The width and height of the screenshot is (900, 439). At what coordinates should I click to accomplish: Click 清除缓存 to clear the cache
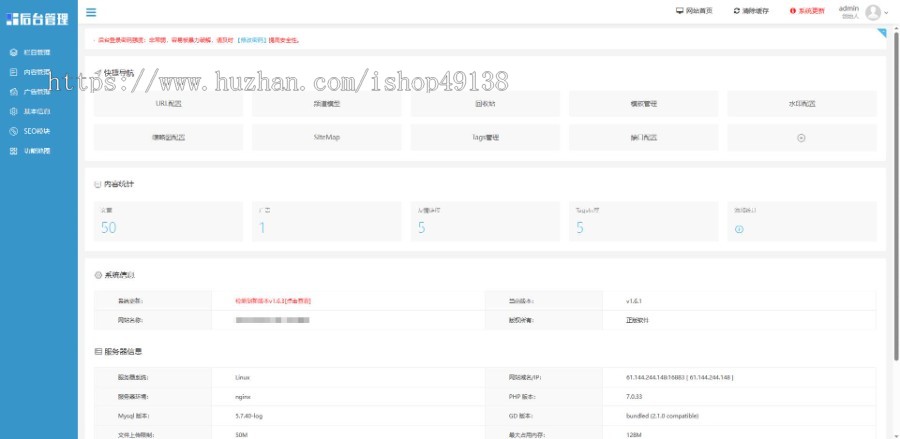pyautogui.click(x=751, y=11)
